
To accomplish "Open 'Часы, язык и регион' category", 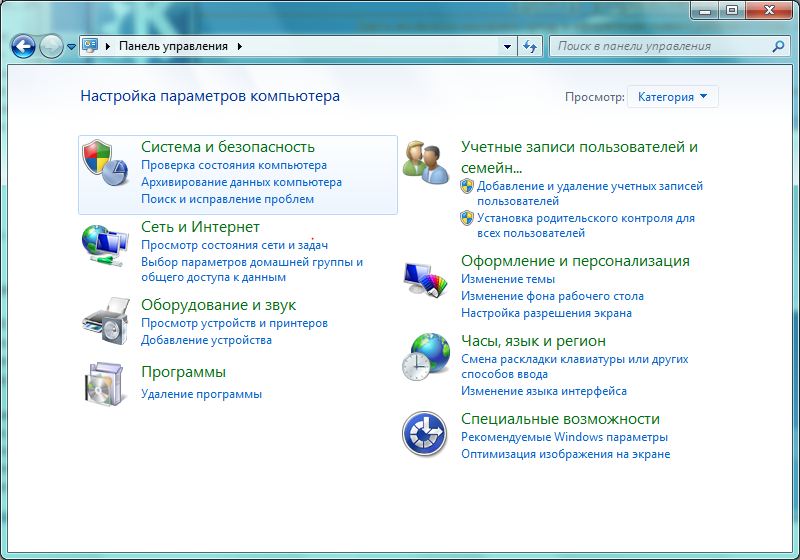I will (533, 341).
